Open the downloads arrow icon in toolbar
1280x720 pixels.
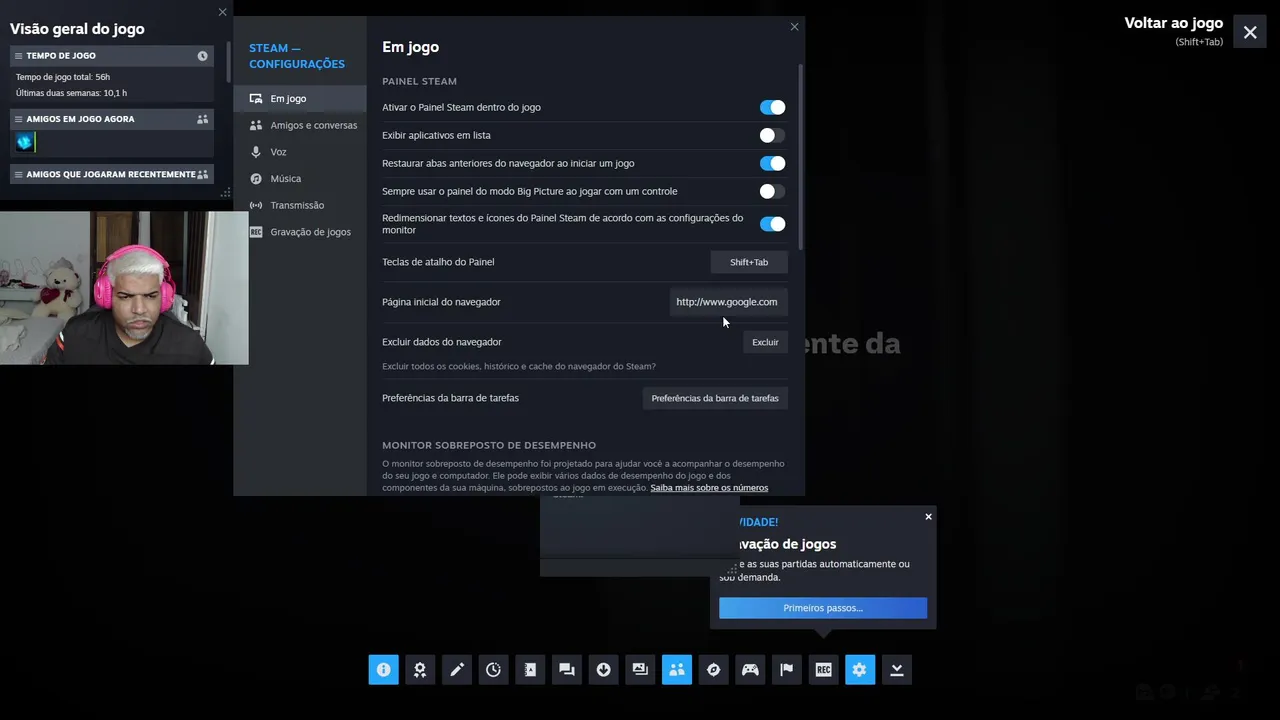[x=603, y=670]
